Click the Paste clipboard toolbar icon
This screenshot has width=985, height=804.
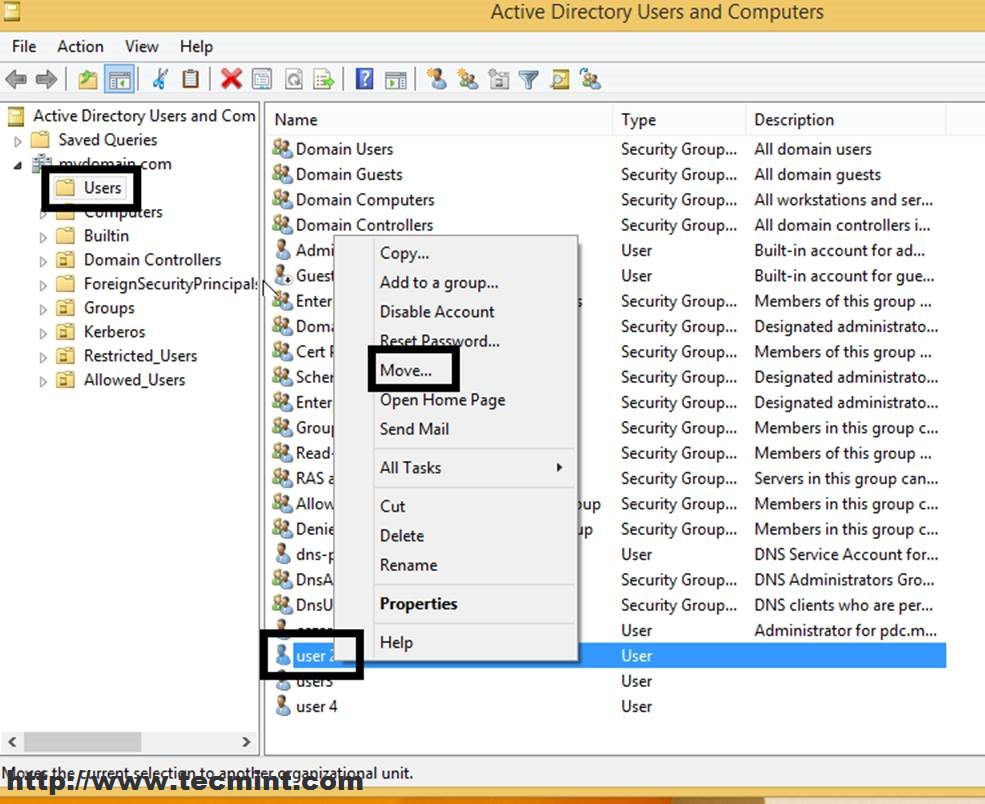click(x=190, y=79)
